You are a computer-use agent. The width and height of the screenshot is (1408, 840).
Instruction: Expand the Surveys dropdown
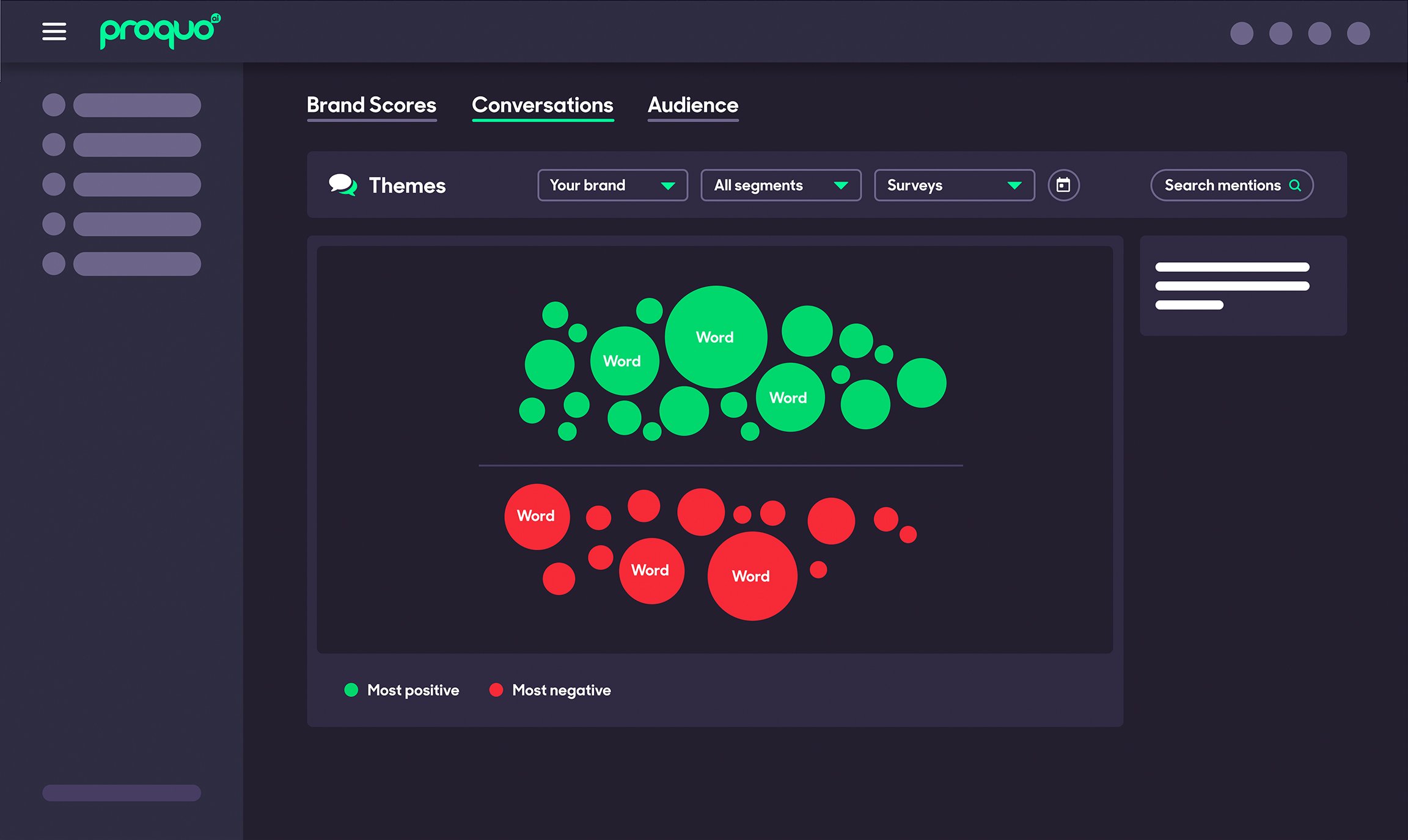[x=955, y=185]
